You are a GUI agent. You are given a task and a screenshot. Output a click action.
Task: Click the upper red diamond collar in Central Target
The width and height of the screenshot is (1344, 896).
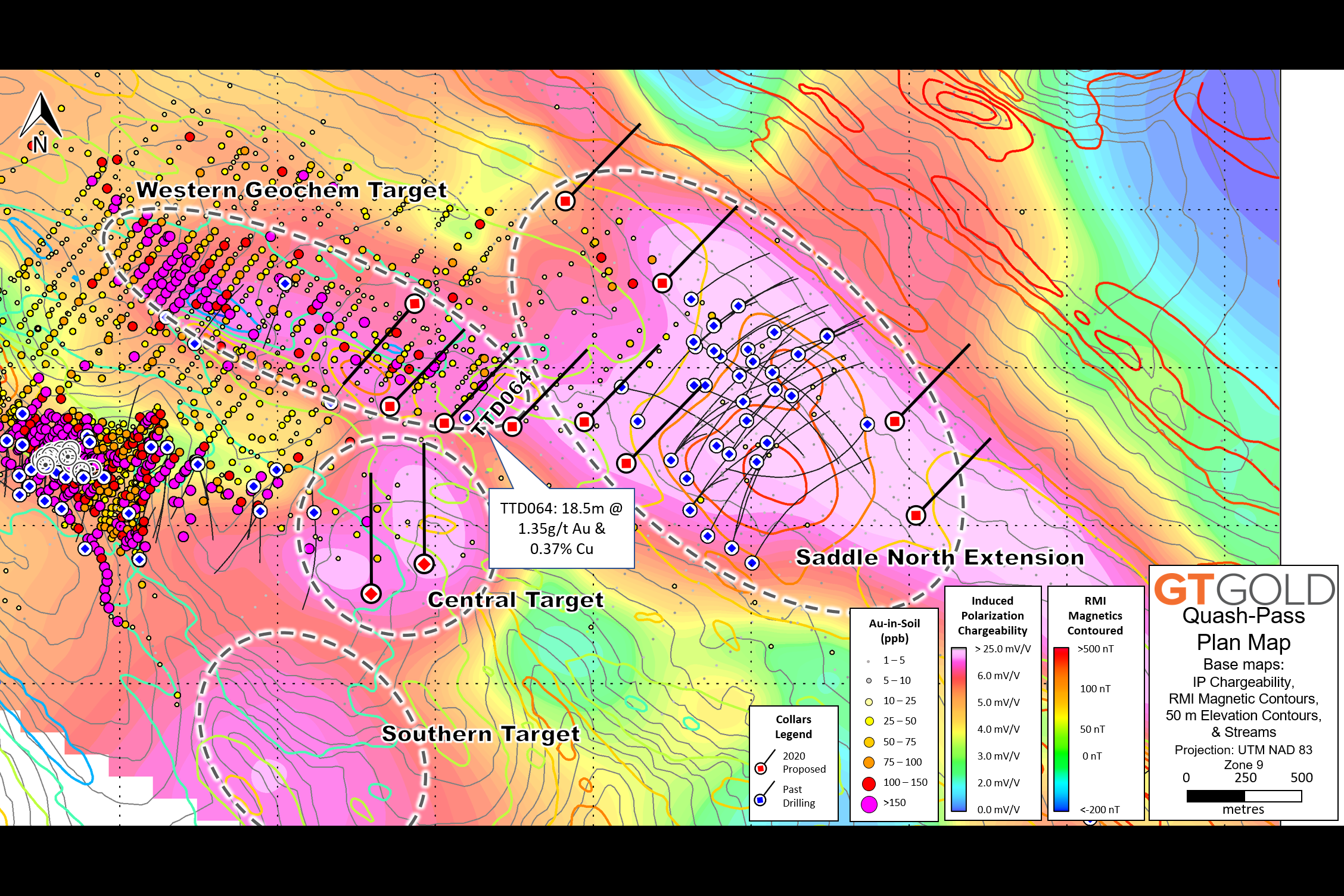point(424,564)
